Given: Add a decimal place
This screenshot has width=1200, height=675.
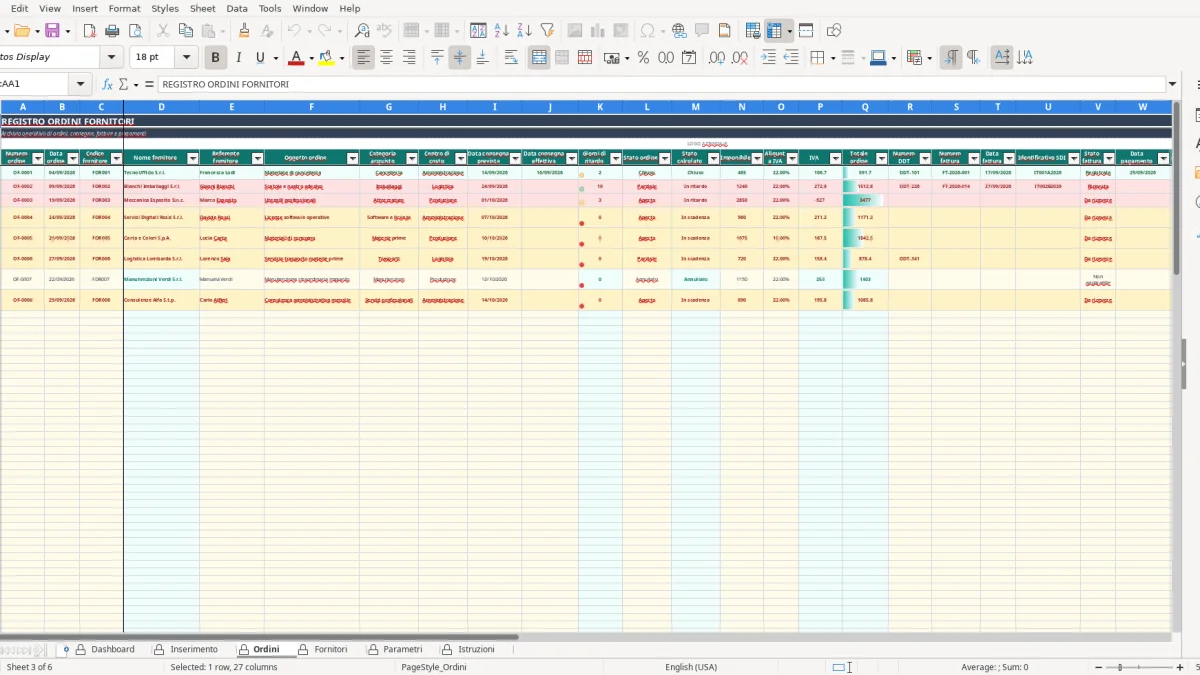Looking at the screenshot, I should (717, 58).
